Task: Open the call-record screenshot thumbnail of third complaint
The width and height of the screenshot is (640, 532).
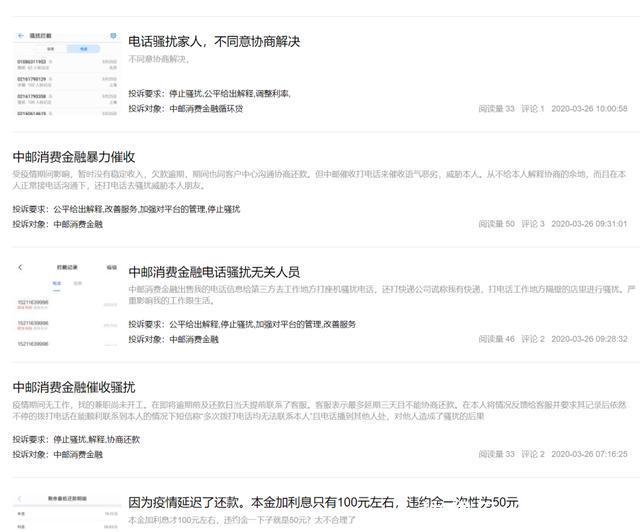Action: 67,304
